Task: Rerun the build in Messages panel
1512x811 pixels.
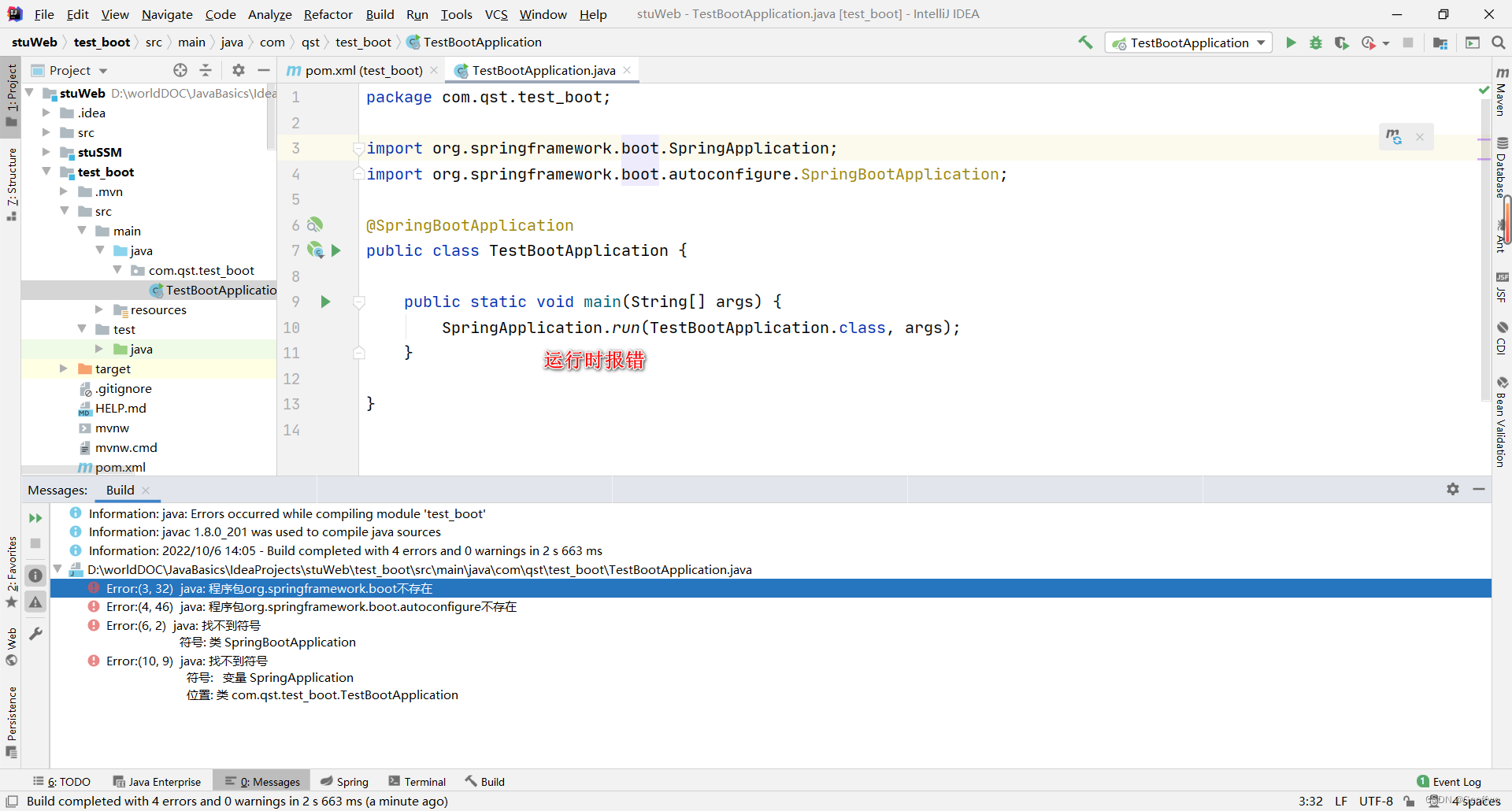Action: [x=35, y=518]
